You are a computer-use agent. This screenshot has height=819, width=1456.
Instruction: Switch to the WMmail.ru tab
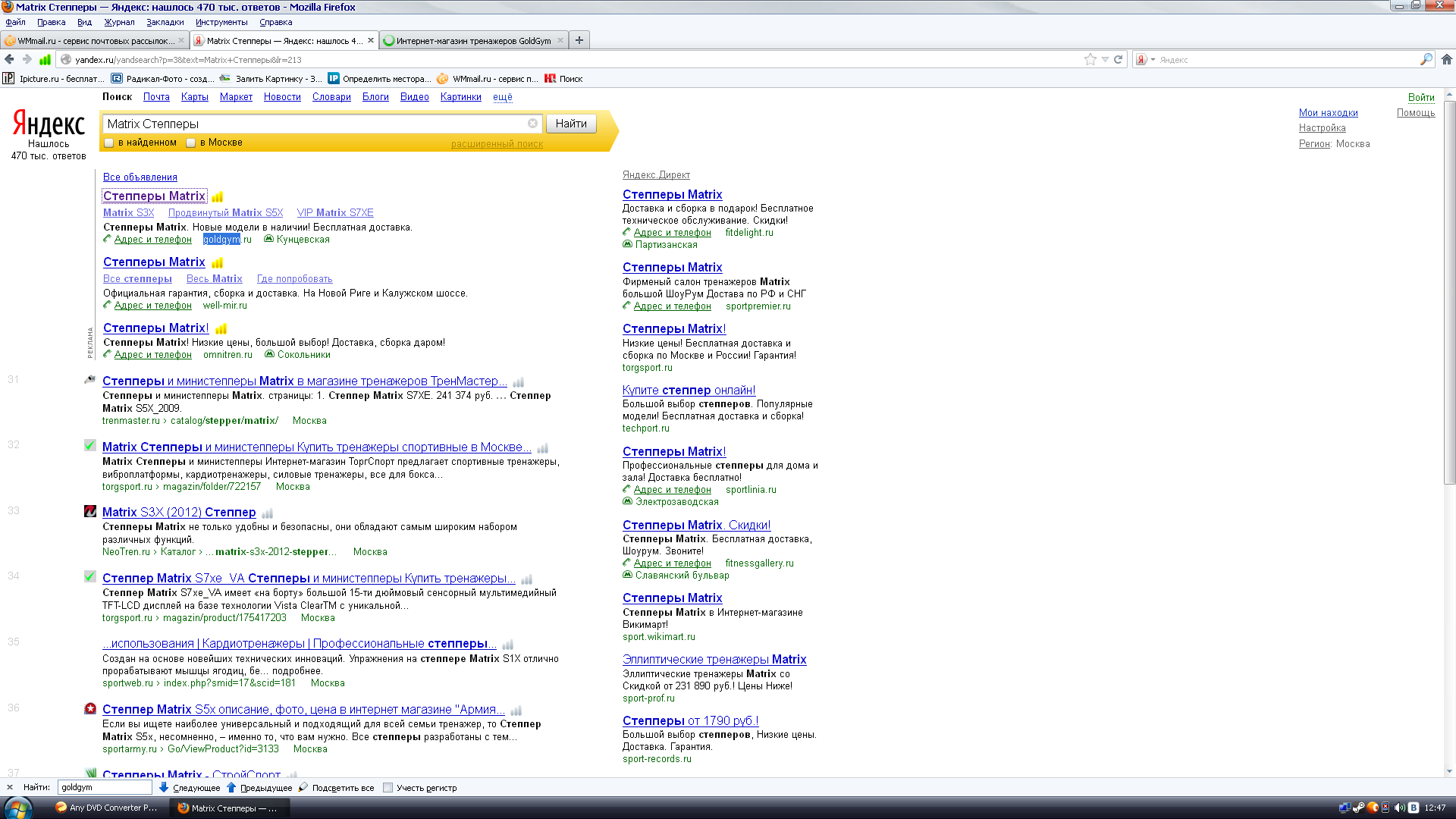coord(94,41)
